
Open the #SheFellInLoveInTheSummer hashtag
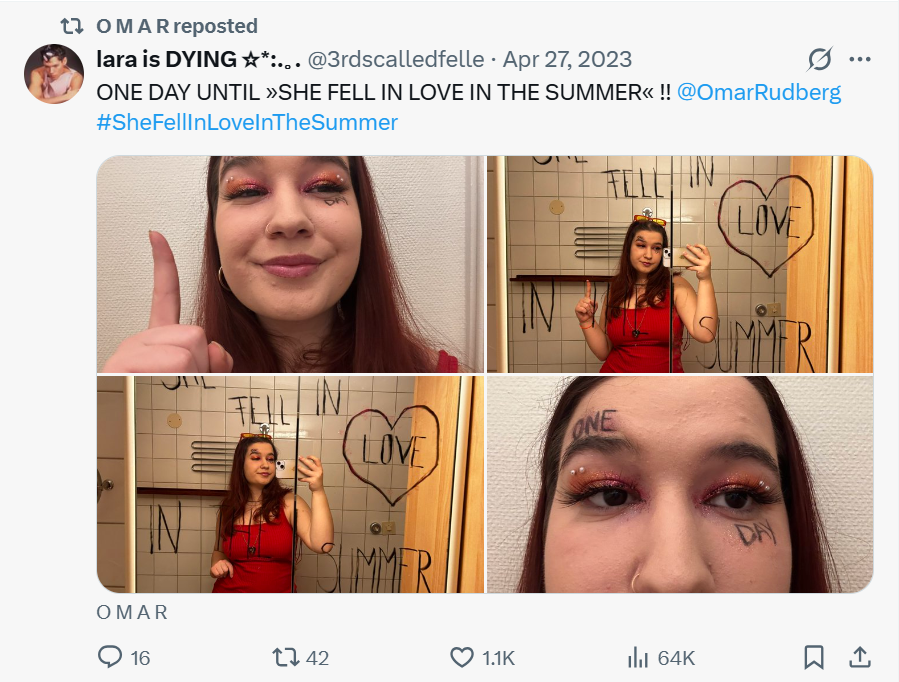click(247, 122)
